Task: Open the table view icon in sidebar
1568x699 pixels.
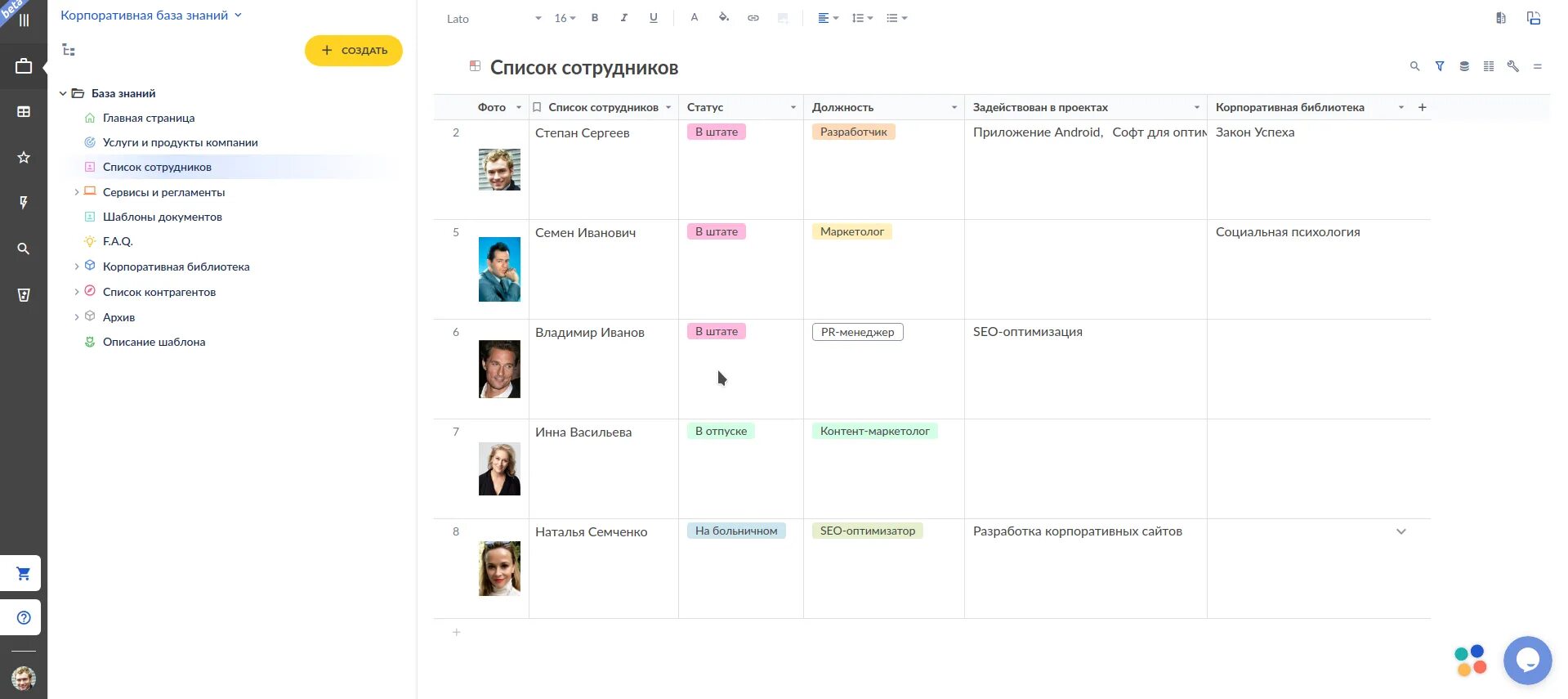Action: [x=24, y=111]
